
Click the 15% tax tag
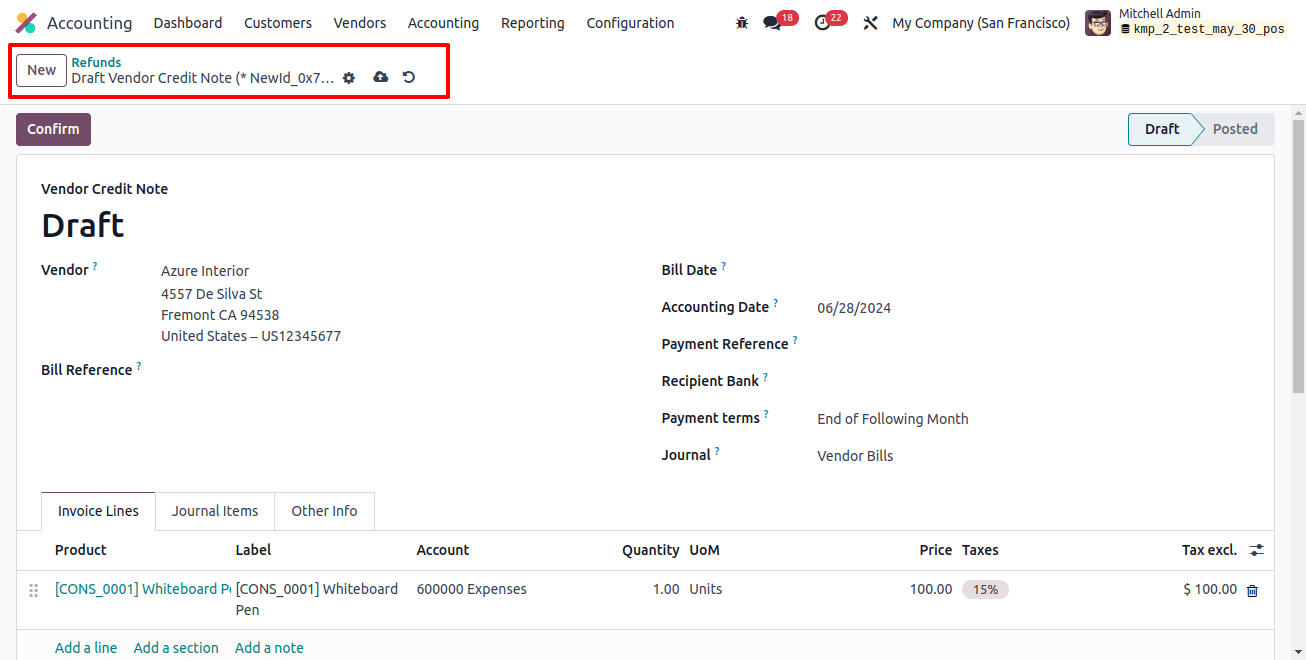[x=985, y=589]
